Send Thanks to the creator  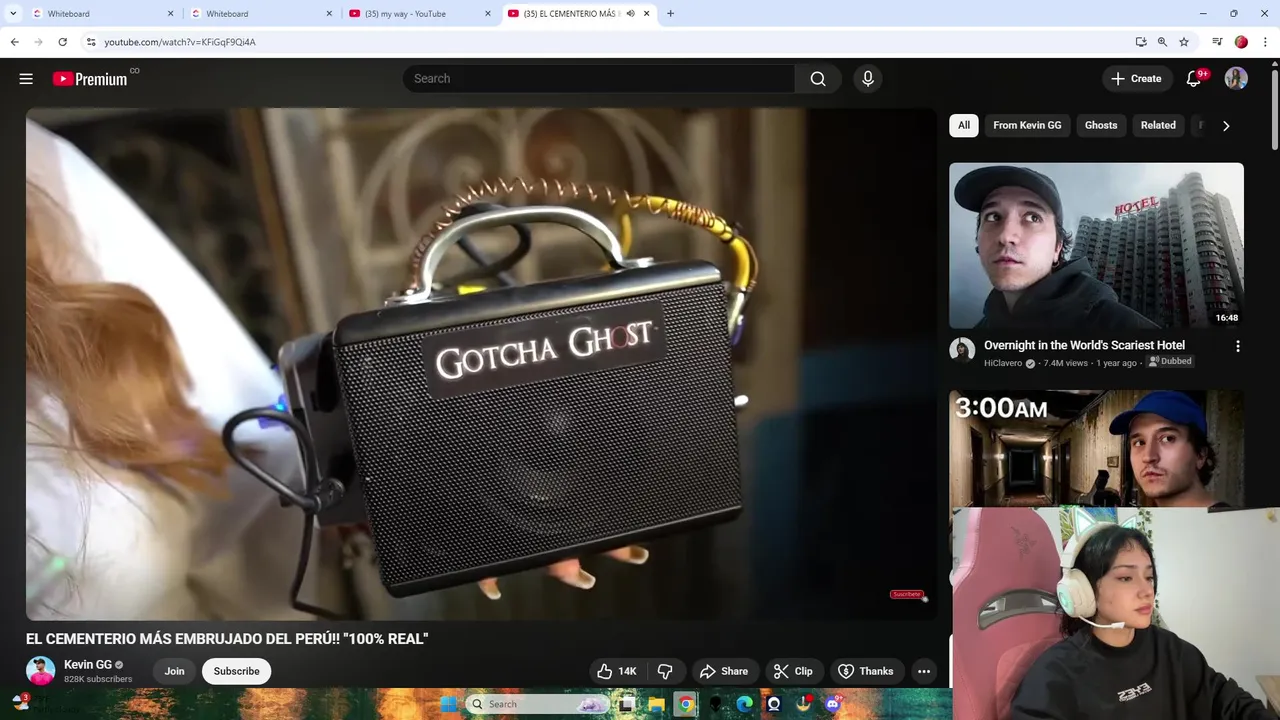866,671
